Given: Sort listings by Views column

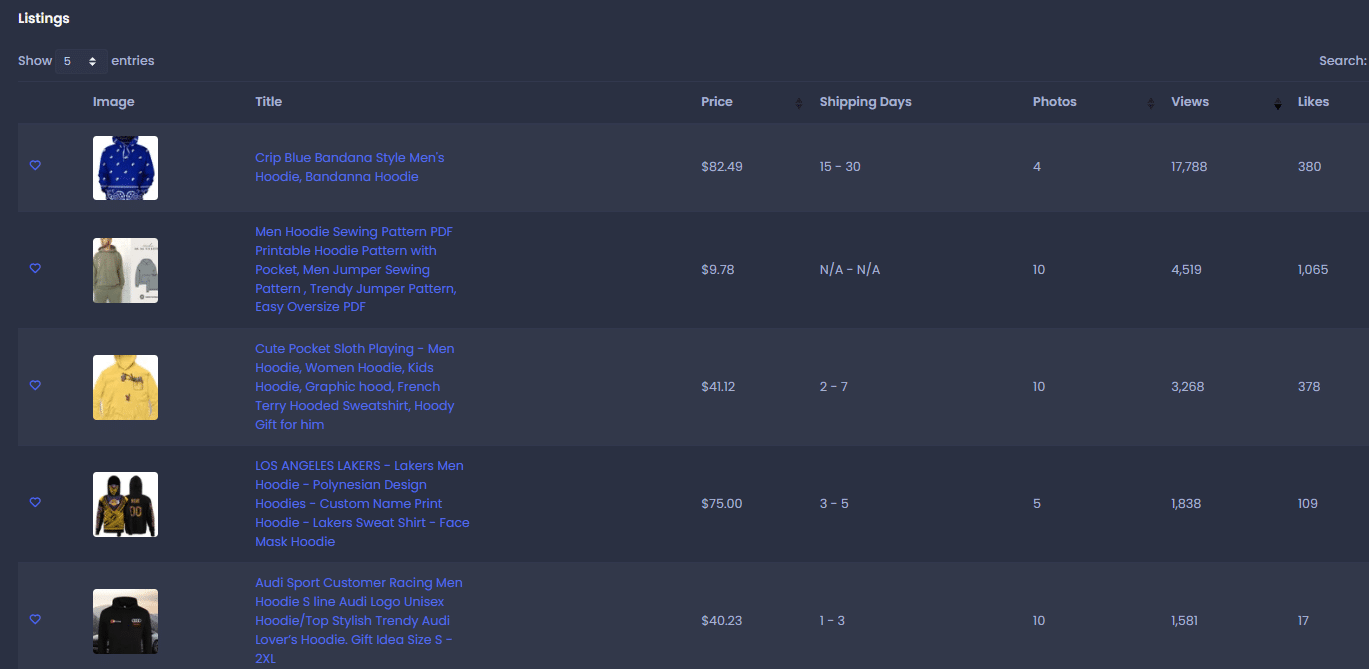Looking at the screenshot, I should 1190,102.
